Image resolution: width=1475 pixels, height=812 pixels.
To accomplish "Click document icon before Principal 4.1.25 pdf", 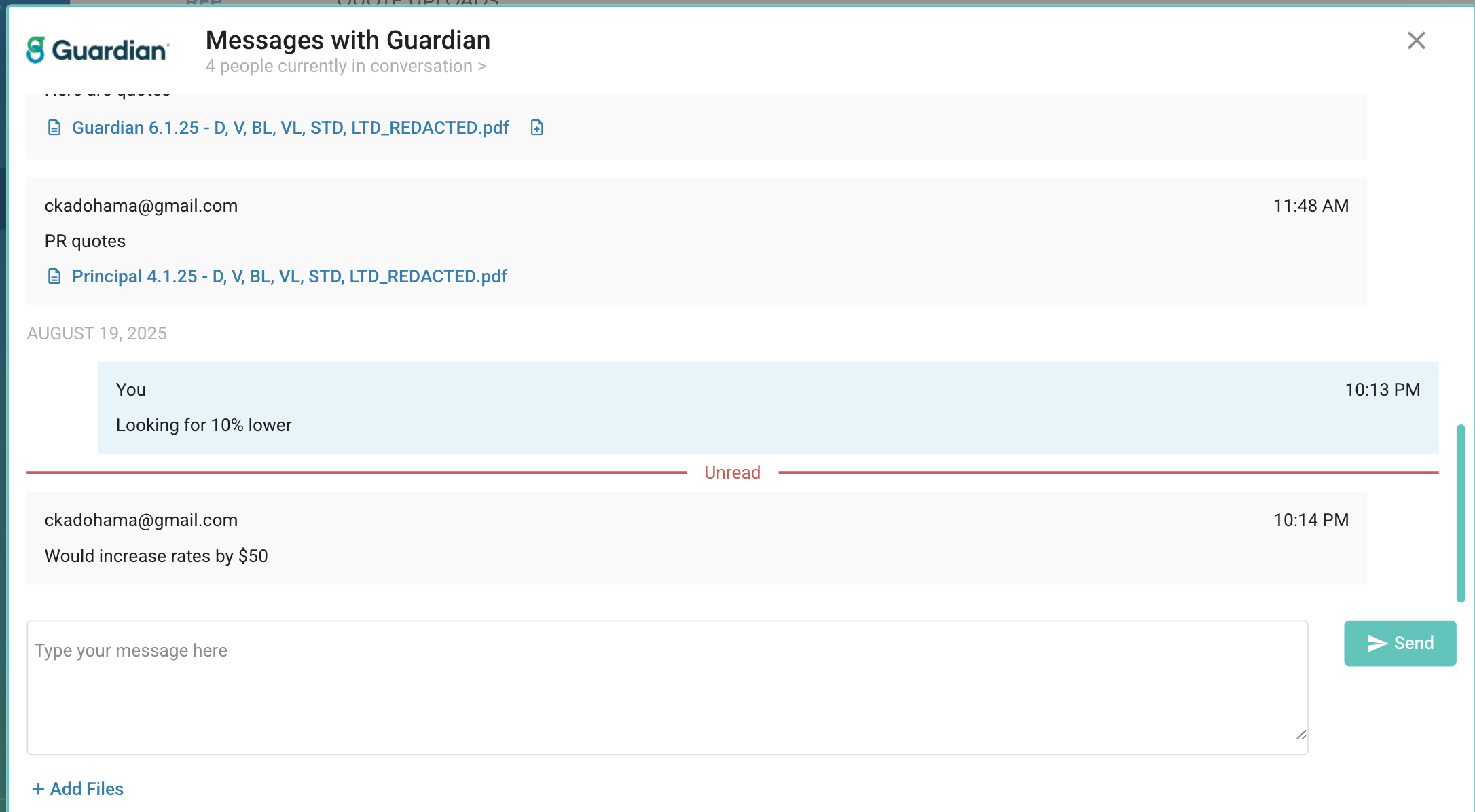I will 54,276.
